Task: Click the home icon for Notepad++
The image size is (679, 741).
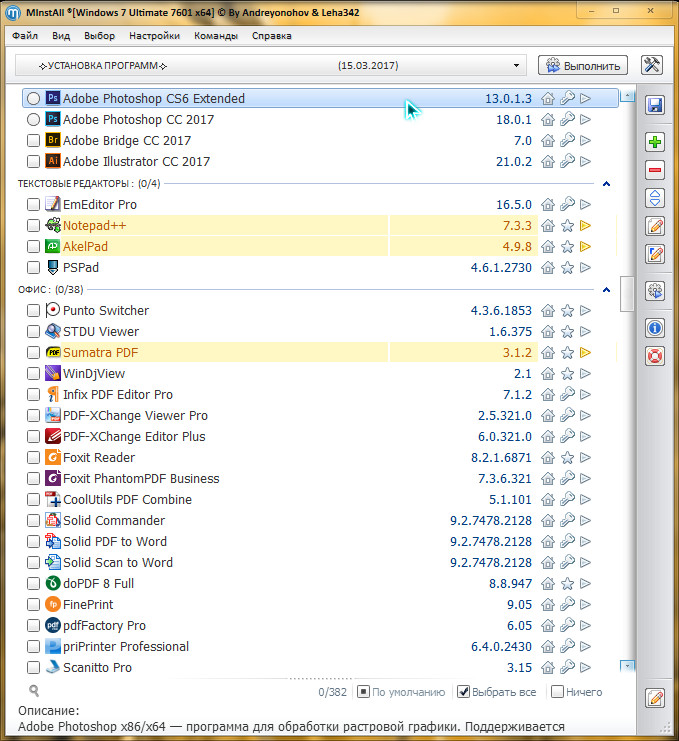Action: [x=548, y=226]
